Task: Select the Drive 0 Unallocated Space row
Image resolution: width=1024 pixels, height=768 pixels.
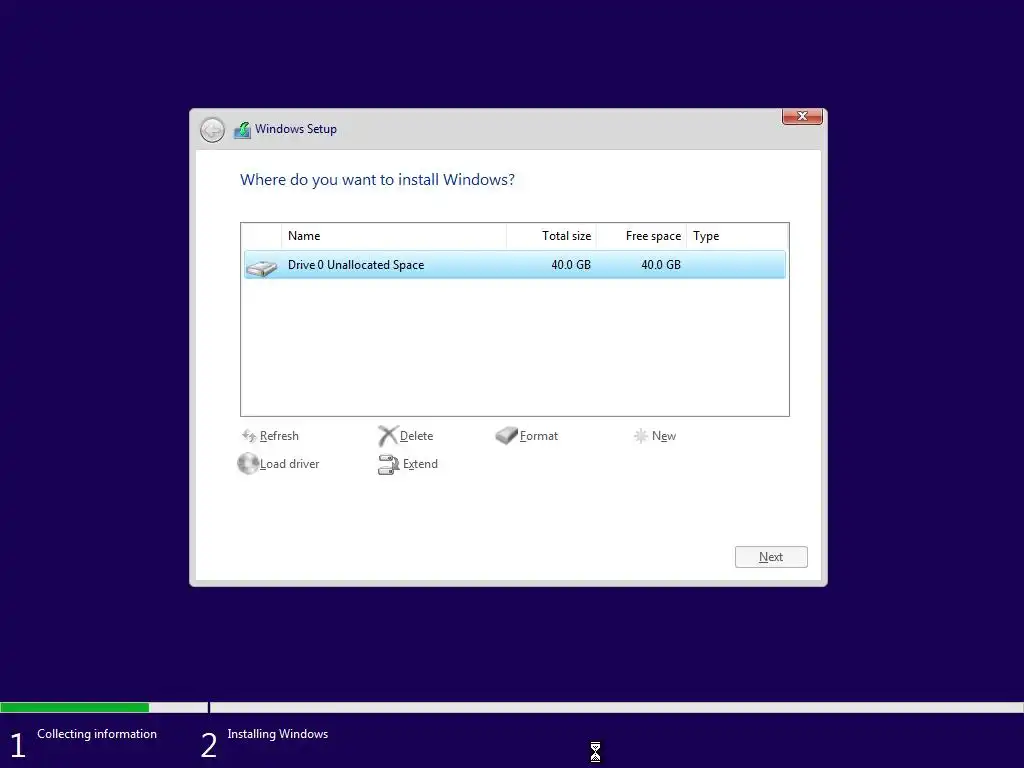Action: point(515,264)
